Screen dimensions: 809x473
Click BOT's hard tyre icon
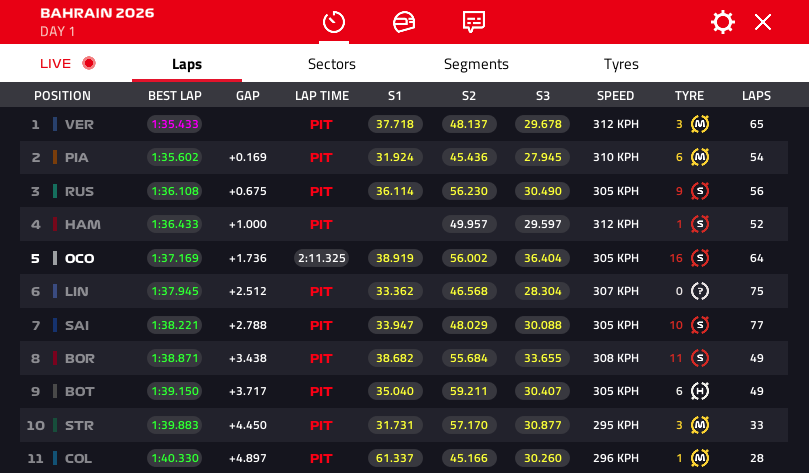pos(700,392)
